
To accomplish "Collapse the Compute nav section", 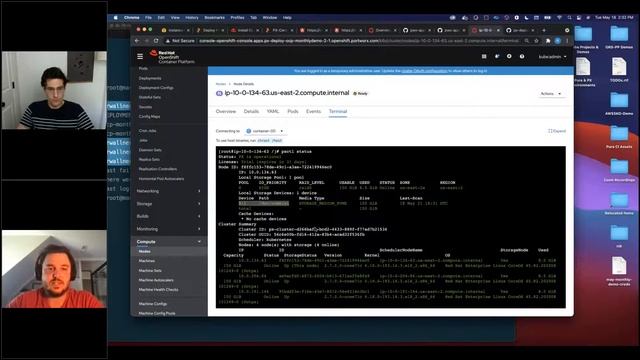I will (169, 242).
